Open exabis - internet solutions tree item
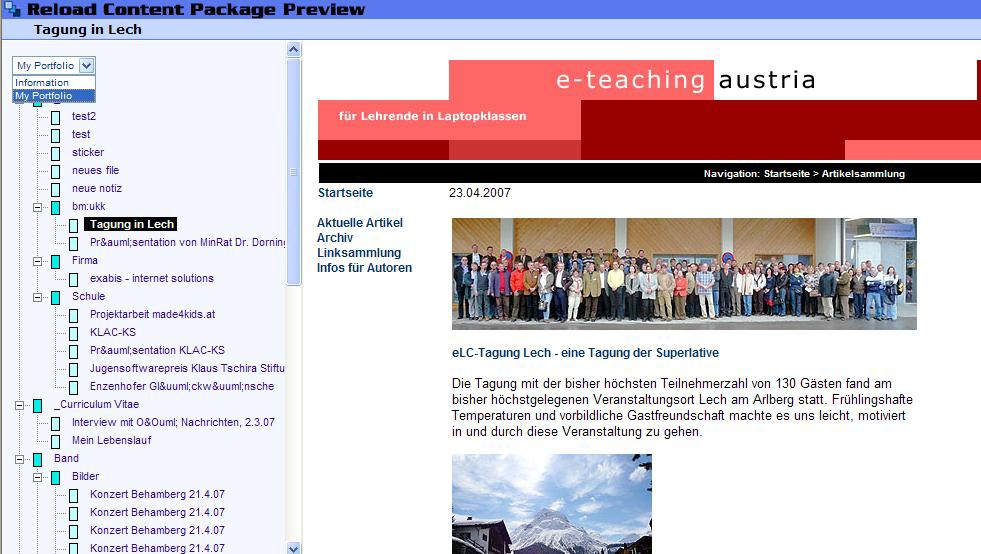This screenshot has width=981, height=554. click(x=151, y=279)
